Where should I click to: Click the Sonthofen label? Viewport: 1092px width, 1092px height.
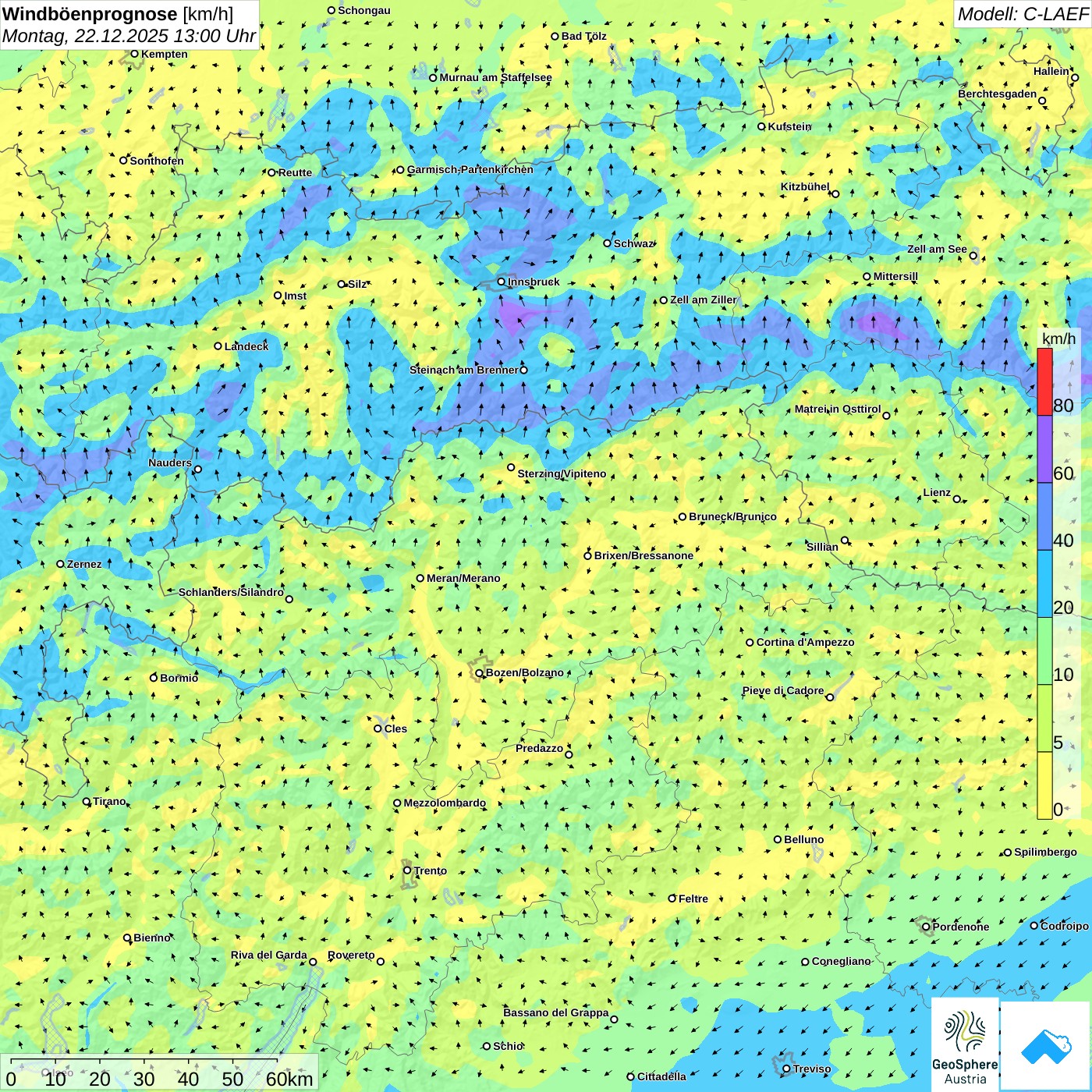coord(157,161)
